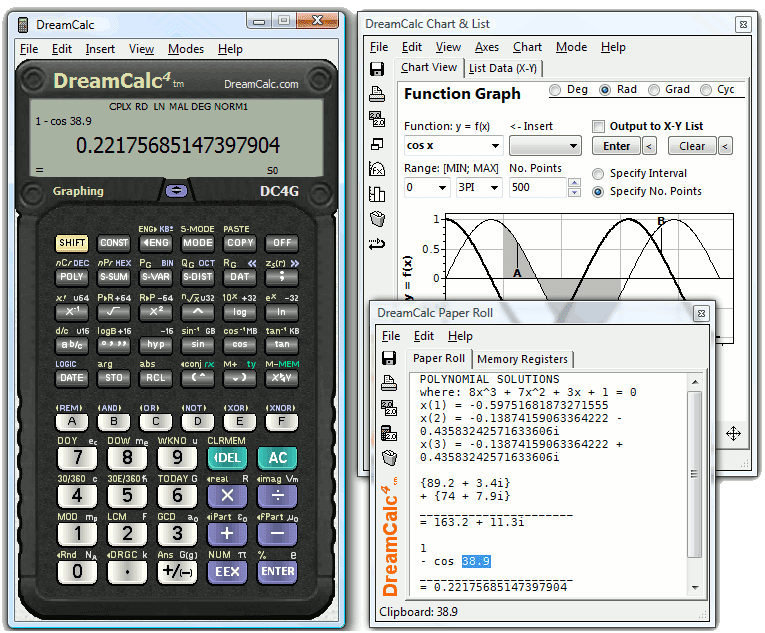Image resolution: width=765 pixels, height=633 pixels.
Task: Tap the square root key on calculator
Action: coord(114,311)
